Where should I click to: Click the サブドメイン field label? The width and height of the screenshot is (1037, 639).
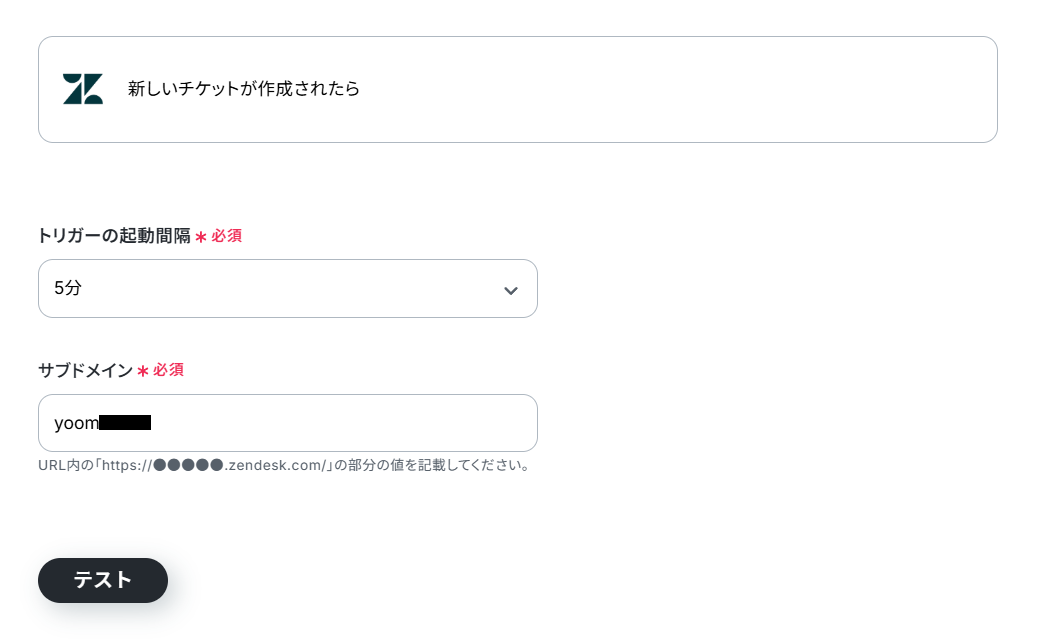point(85,370)
